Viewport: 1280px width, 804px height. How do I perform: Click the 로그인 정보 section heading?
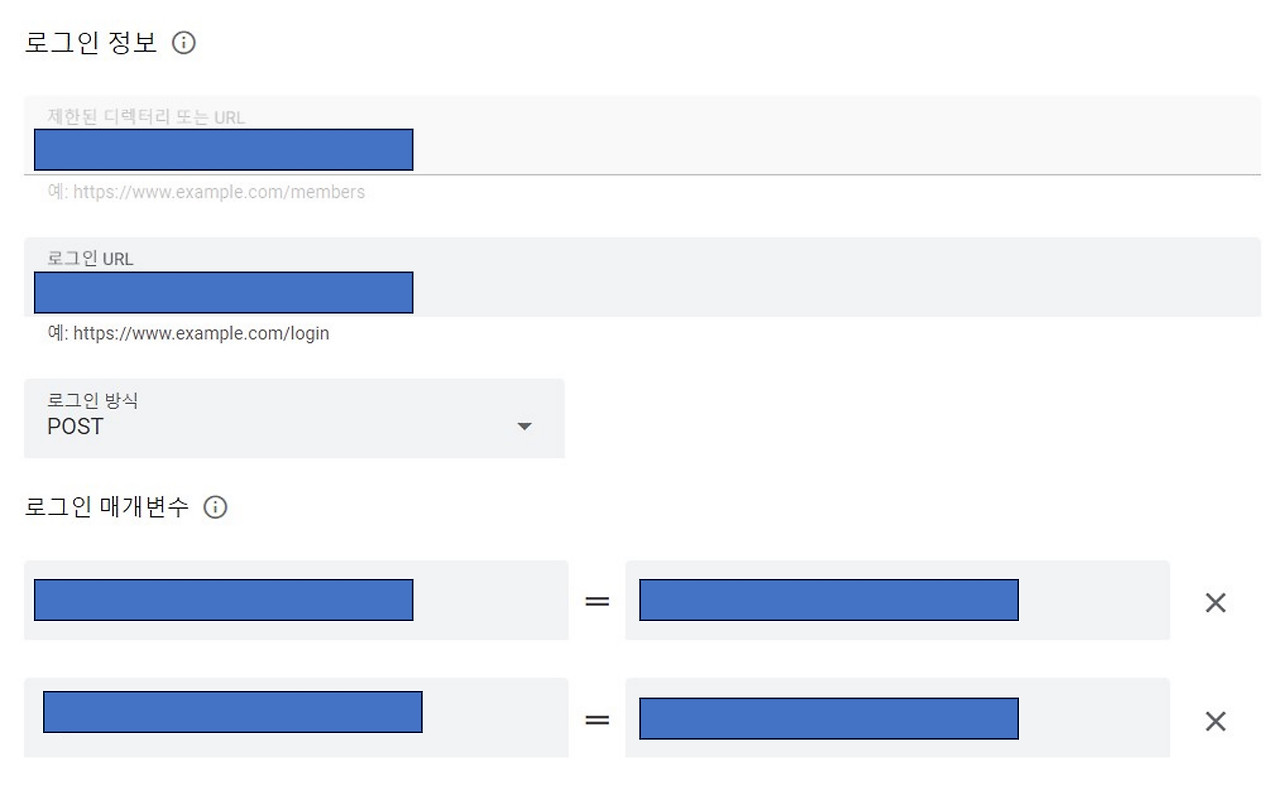click(x=91, y=43)
